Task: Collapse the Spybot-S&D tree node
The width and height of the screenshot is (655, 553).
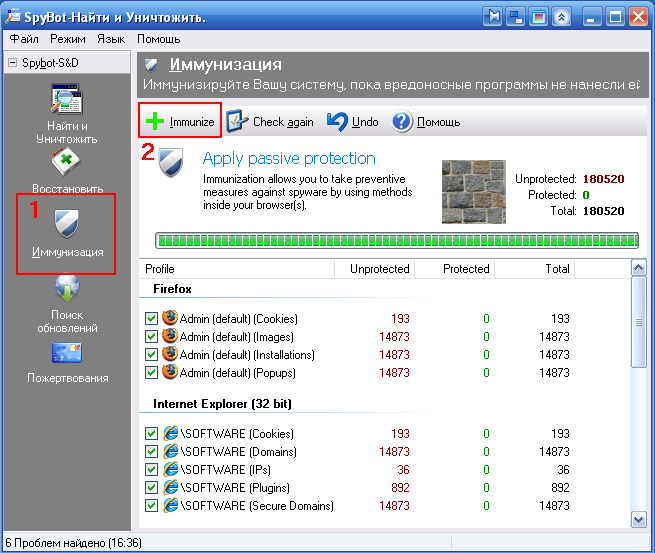Action: point(13,63)
